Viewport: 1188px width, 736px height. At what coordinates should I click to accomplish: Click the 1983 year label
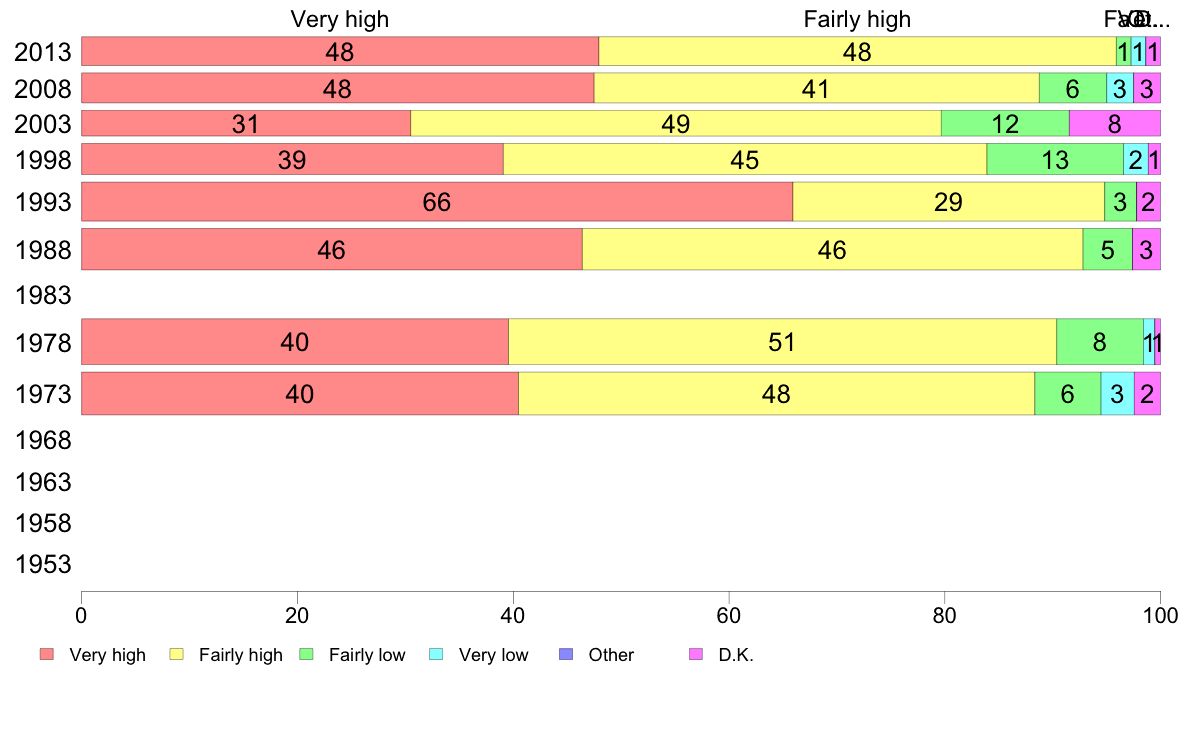tap(43, 295)
